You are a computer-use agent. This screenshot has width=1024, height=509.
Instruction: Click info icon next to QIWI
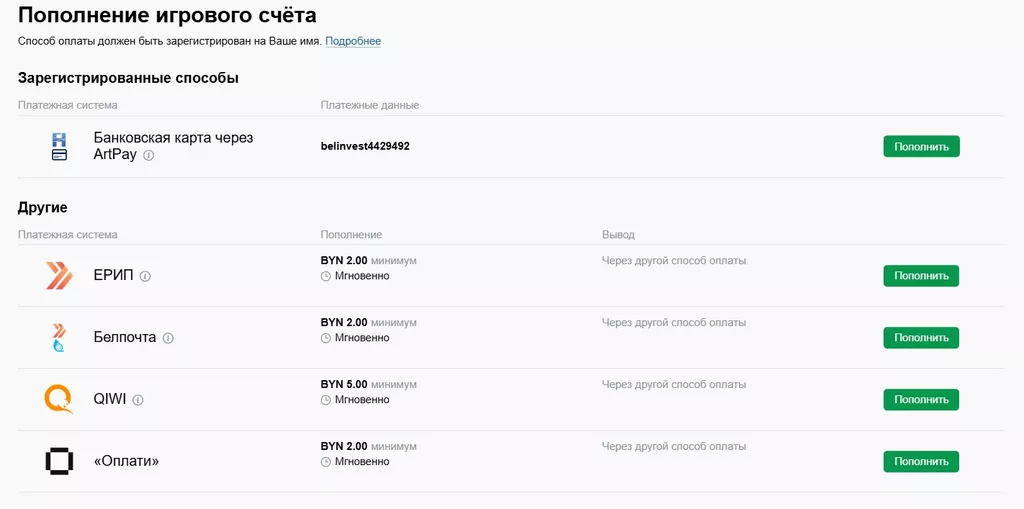click(138, 400)
